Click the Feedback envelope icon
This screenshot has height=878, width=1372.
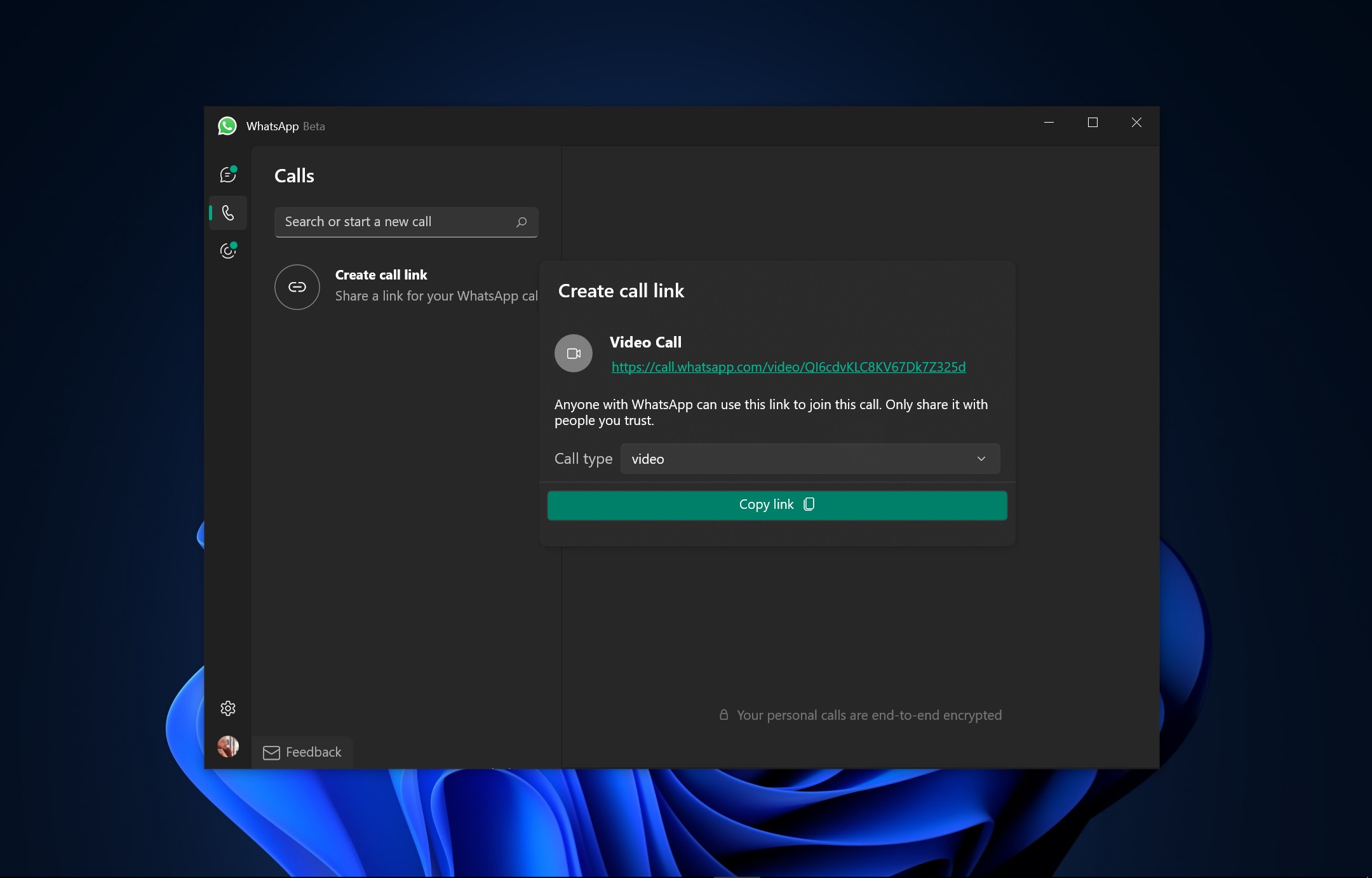(x=271, y=753)
